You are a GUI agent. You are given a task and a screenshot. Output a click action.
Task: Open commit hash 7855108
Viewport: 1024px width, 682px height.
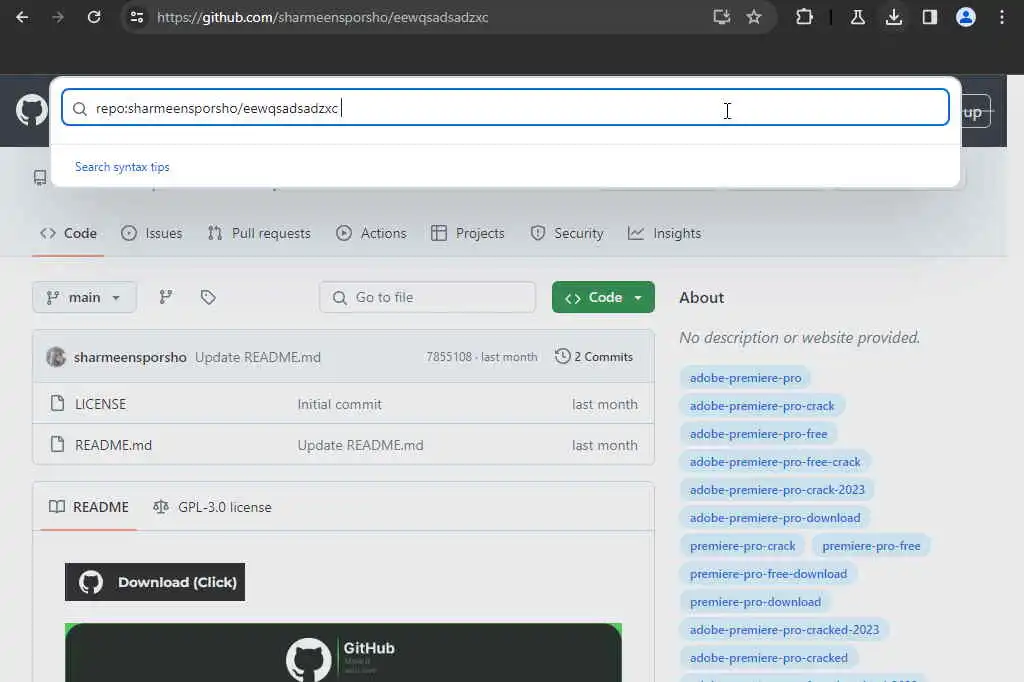point(449,357)
